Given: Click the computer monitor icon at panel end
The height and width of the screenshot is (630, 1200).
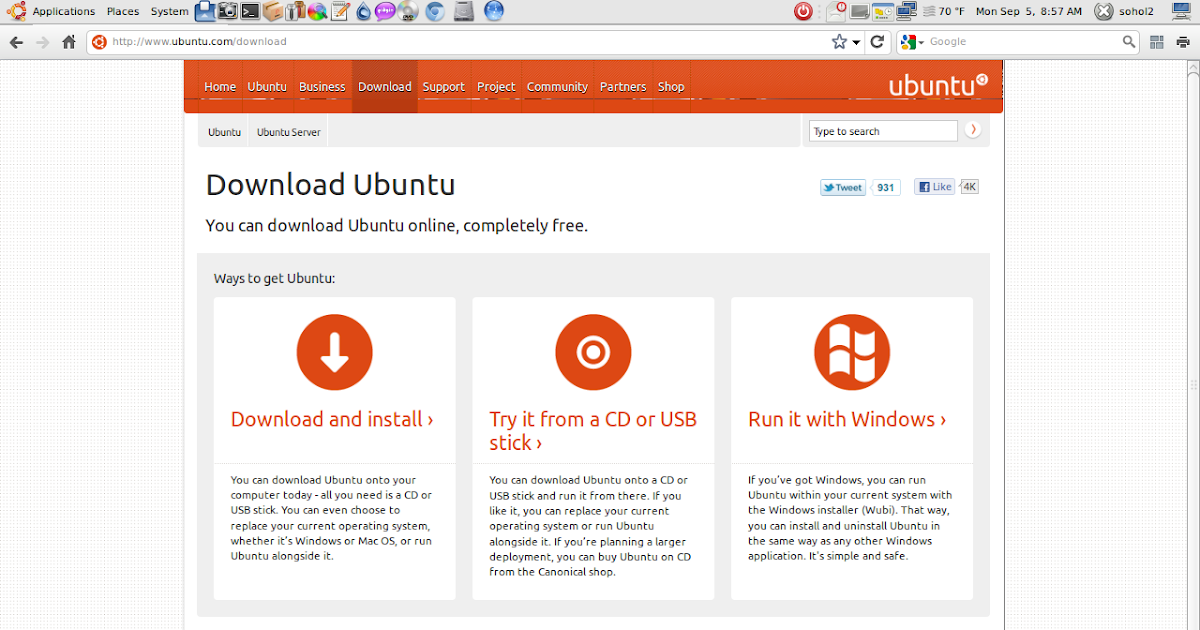Looking at the screenshot, I should pyautogui.click(x=1181, y=11).
